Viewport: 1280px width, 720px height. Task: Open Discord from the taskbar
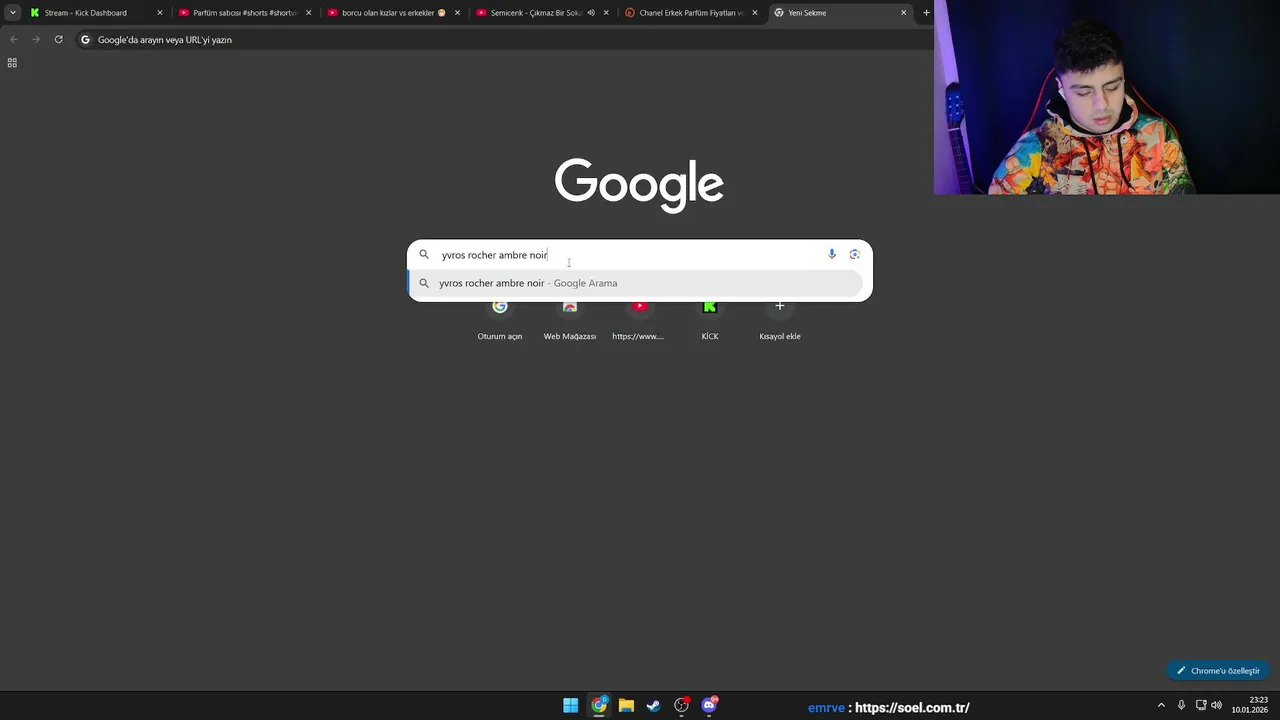click(x=710, y=705)
